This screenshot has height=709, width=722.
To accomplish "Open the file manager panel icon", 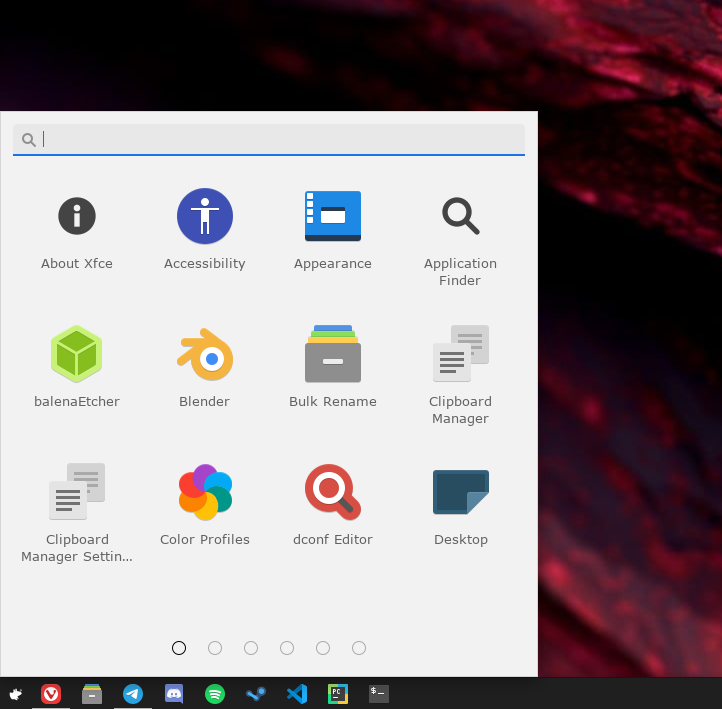I will click(x=92, y=694).
